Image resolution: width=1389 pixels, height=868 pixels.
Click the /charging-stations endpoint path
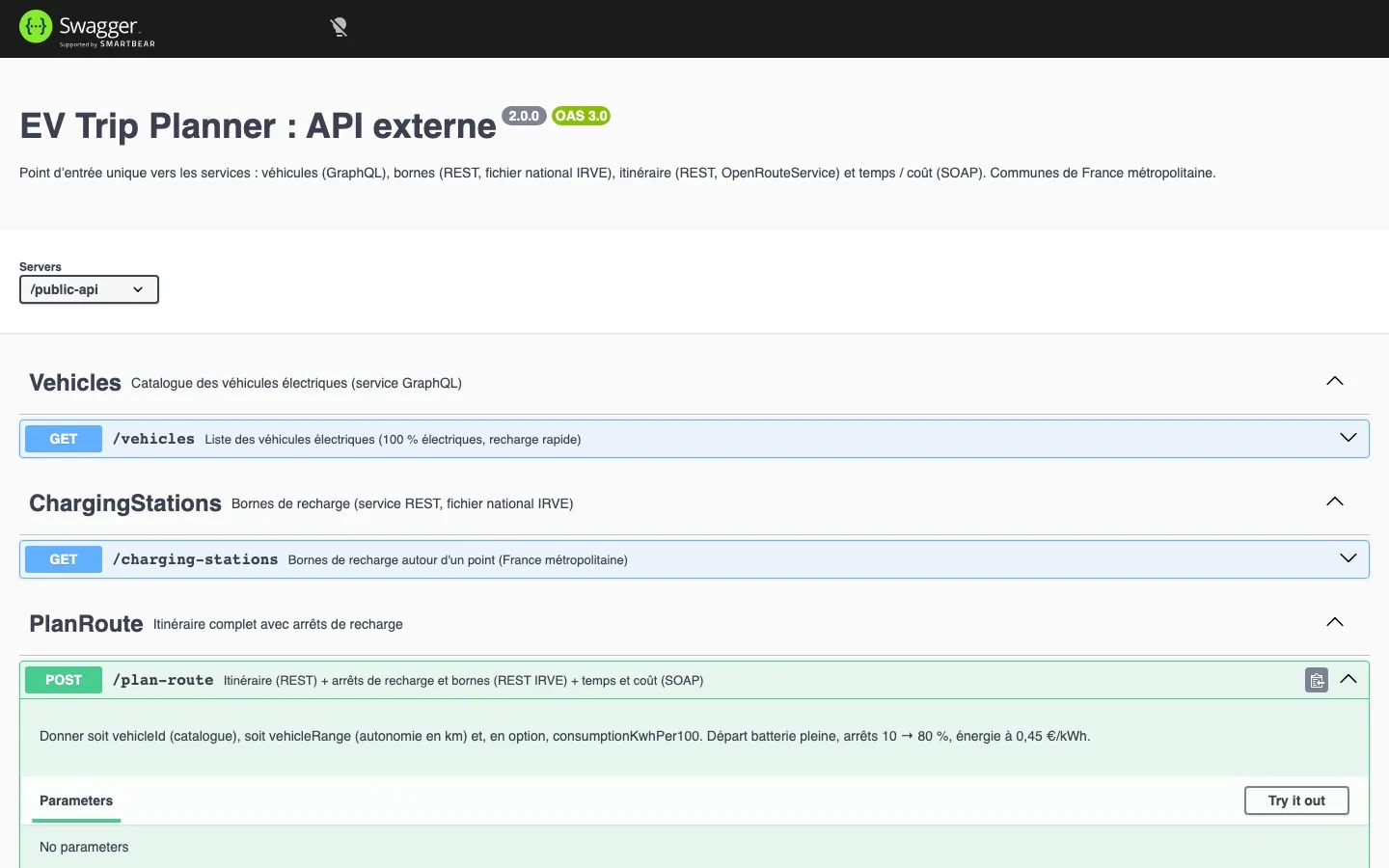coord(195,559)
